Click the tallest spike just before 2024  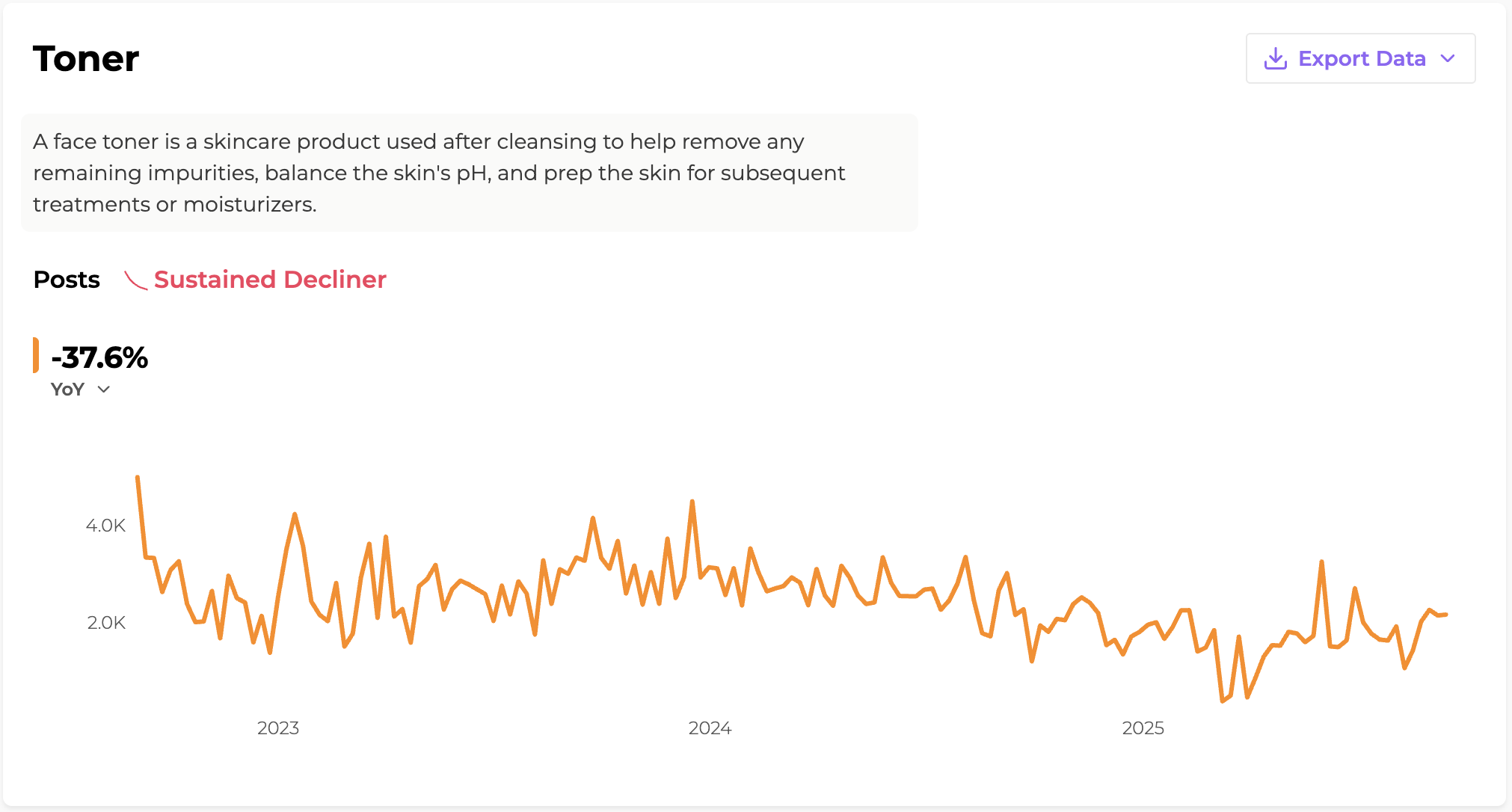[692, 502]
